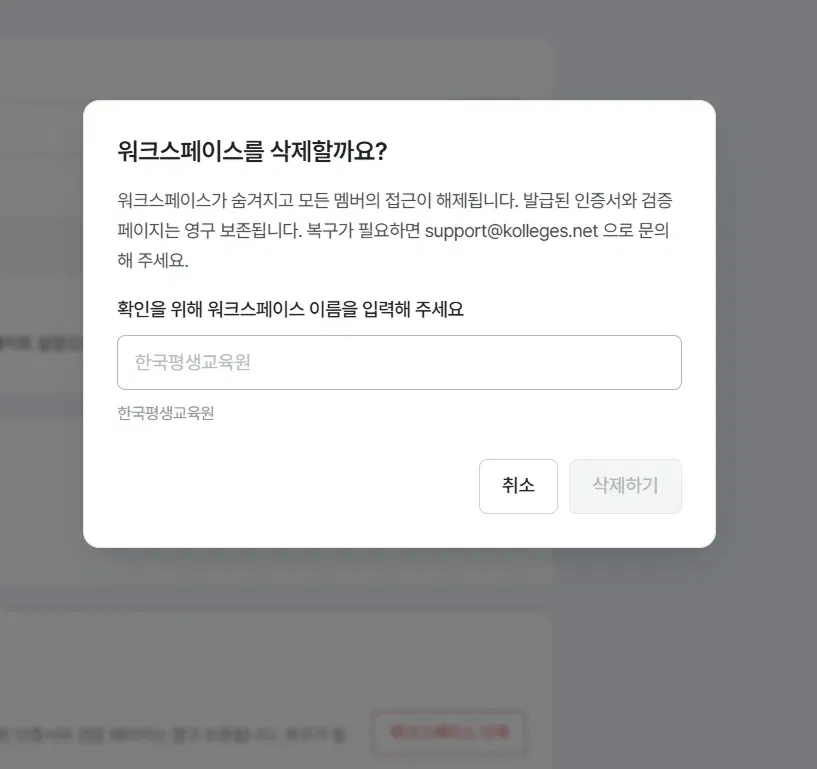The height and width of the screenshot is (769, 817).
Task: Focus the workspace name confirmation input field
Action: (399, 362)
